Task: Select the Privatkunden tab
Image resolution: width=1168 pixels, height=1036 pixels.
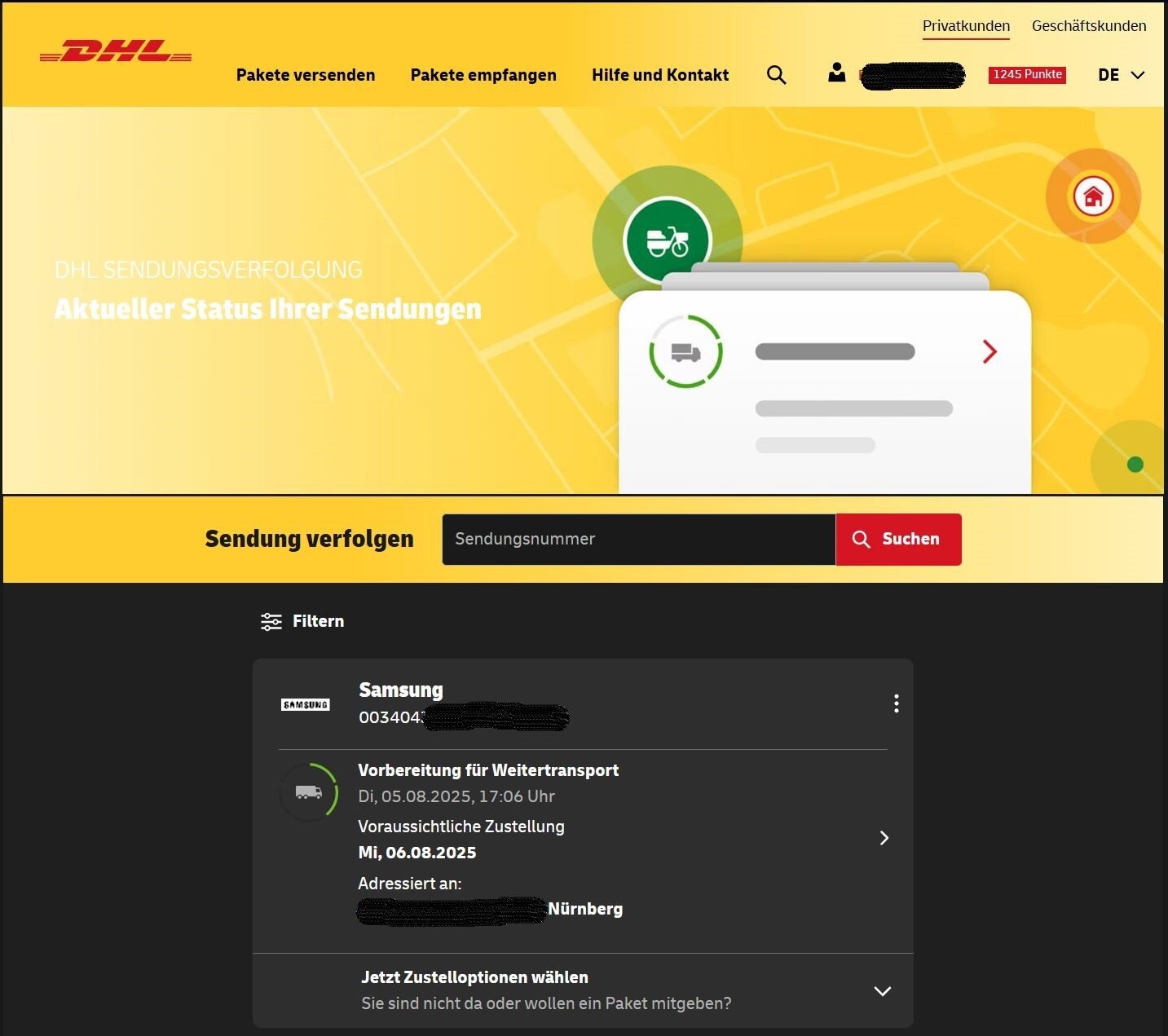Action: pos(966,26)
